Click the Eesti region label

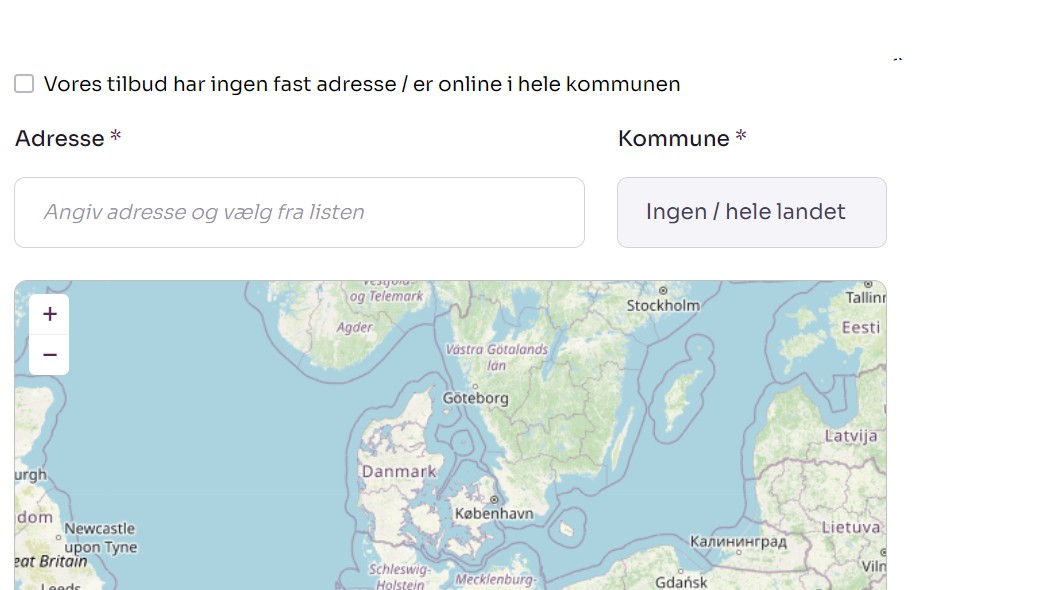coord(862,327)
